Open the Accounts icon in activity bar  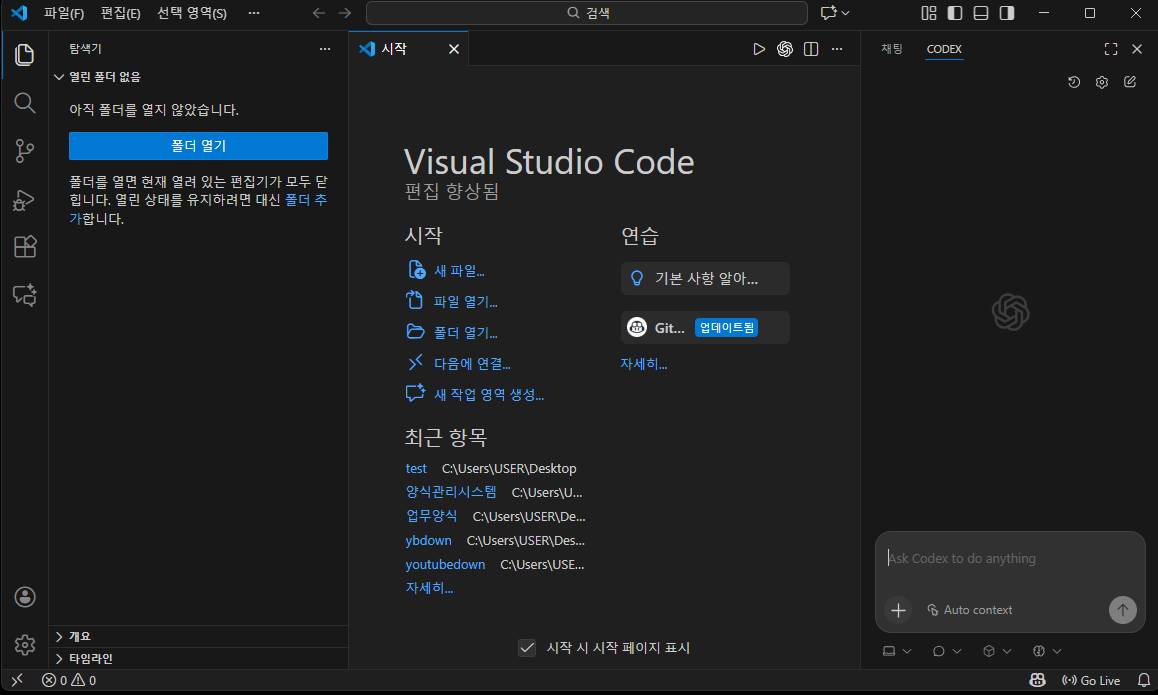click(24, 597)
